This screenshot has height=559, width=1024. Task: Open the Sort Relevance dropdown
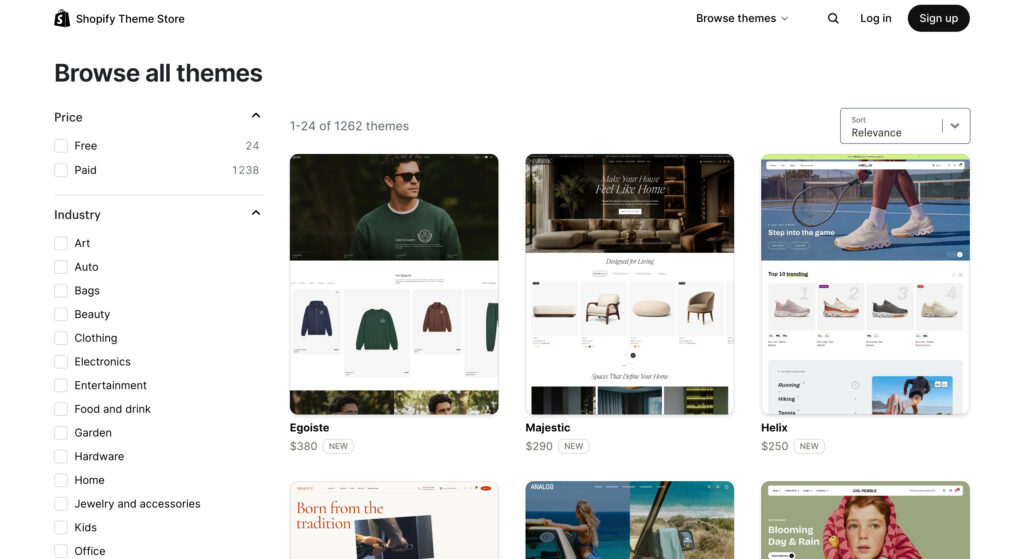pyautogui.click(x=904, y=126)
